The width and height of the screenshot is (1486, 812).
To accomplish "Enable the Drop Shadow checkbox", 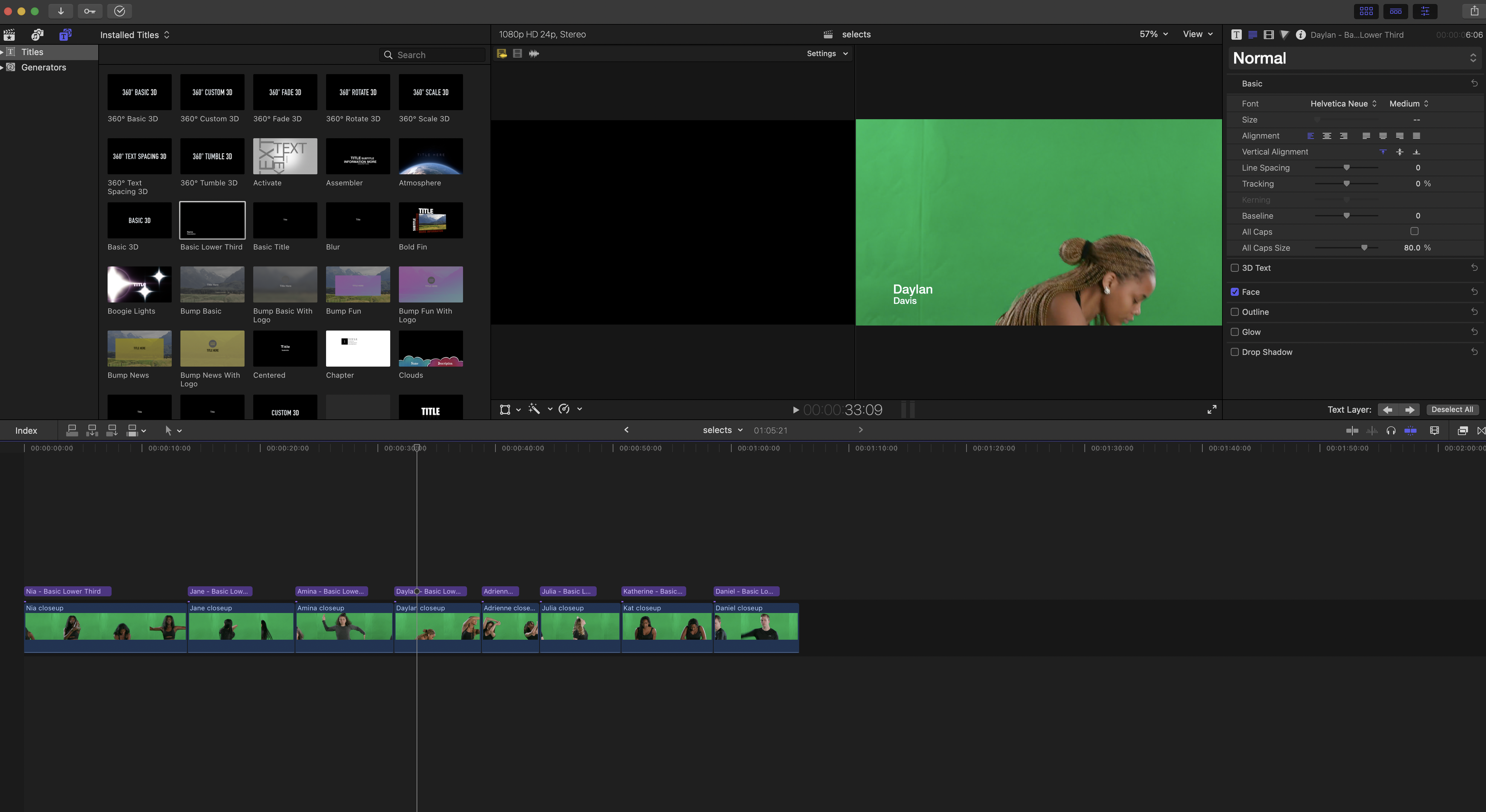I will (x=1234, y=352).
